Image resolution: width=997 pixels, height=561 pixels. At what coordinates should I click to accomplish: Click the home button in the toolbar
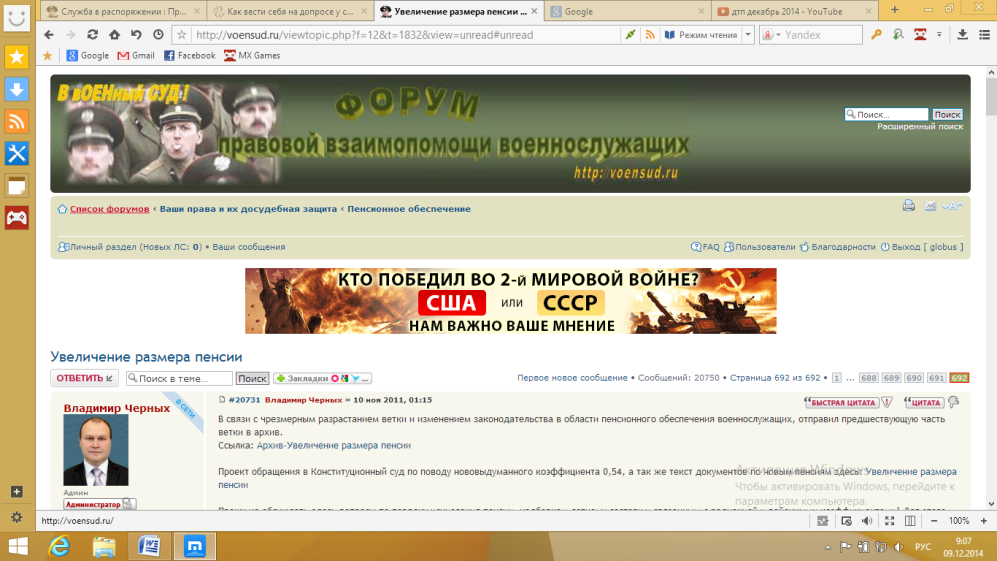click(114, 34)
